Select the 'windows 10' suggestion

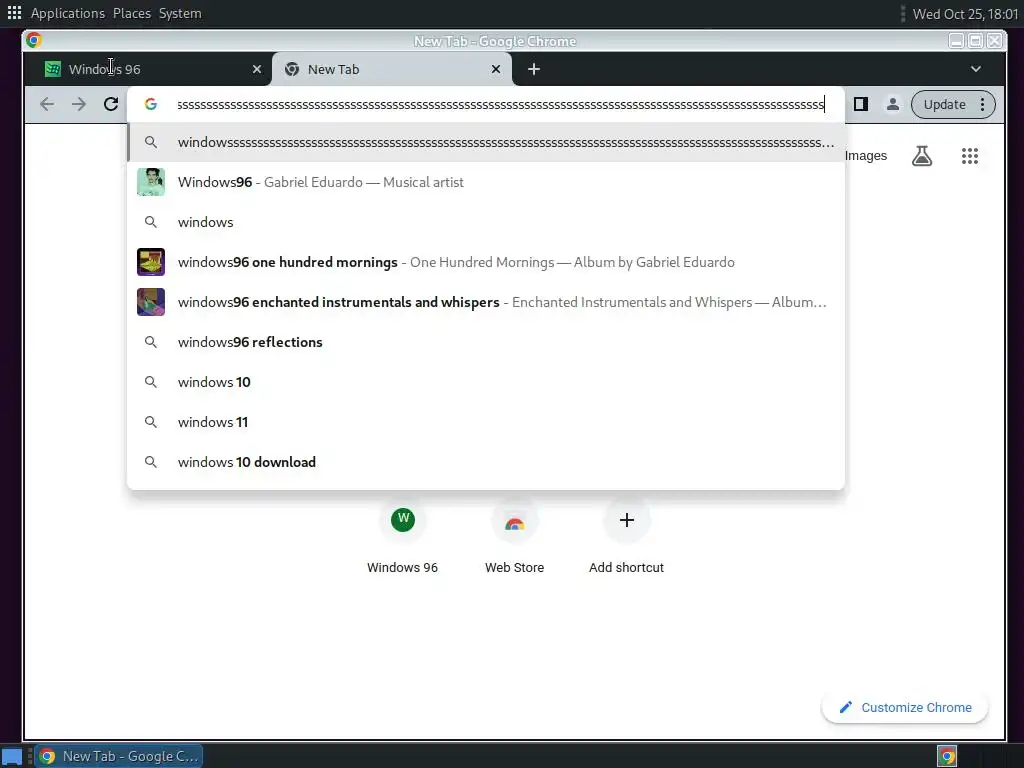point(486,382)
